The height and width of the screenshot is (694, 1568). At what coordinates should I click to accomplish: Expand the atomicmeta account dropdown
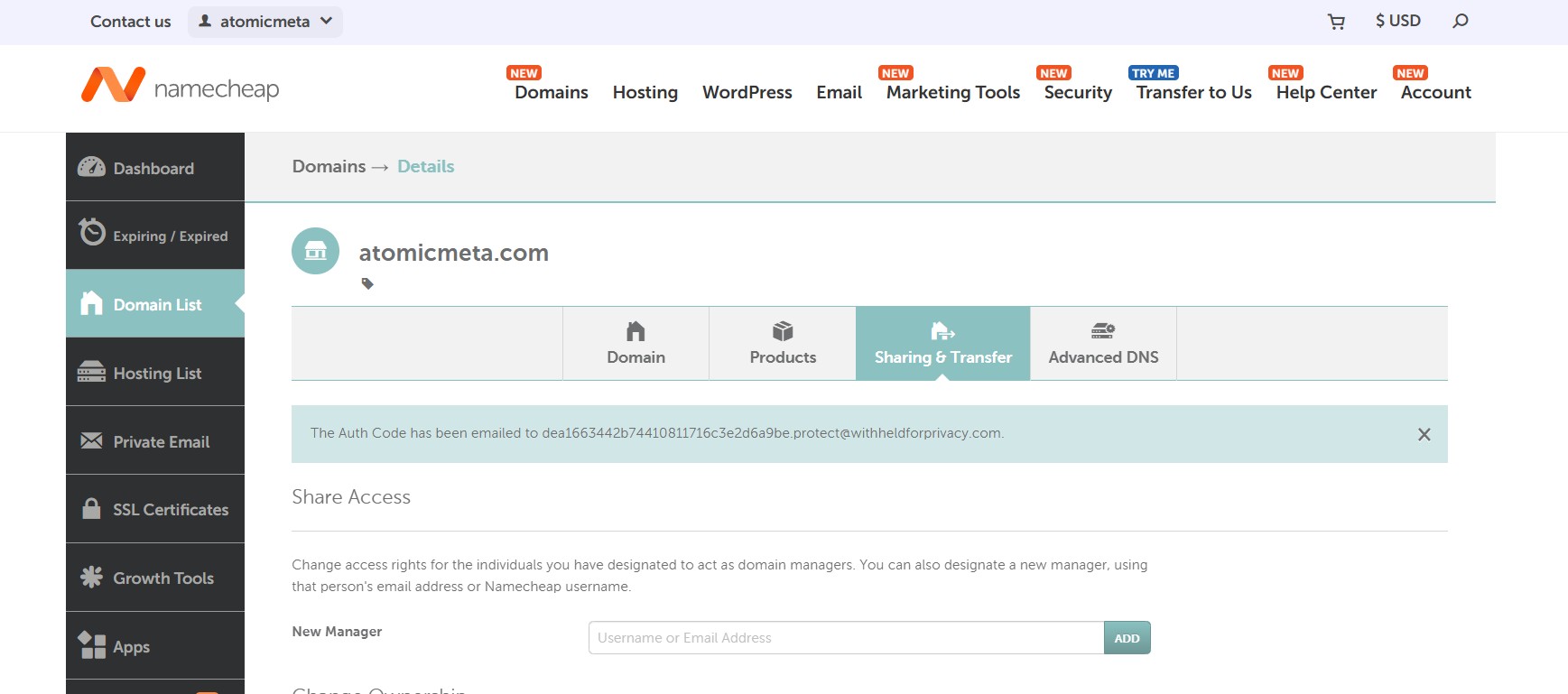pos(264,22)
